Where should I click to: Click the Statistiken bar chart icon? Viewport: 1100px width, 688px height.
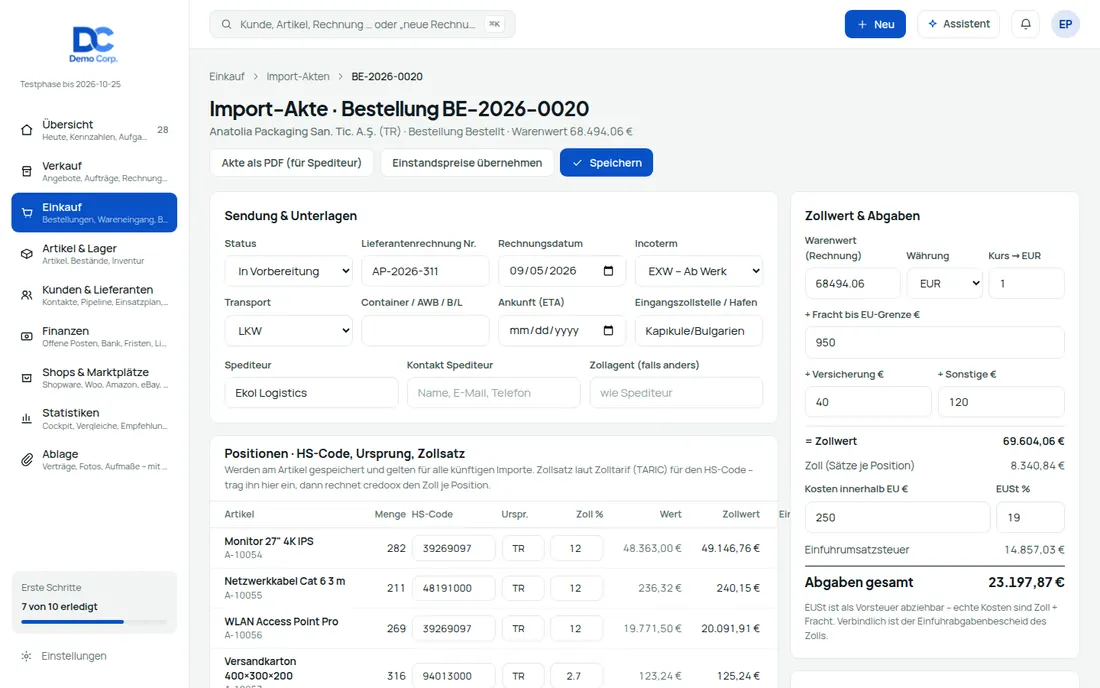(27, 419)
